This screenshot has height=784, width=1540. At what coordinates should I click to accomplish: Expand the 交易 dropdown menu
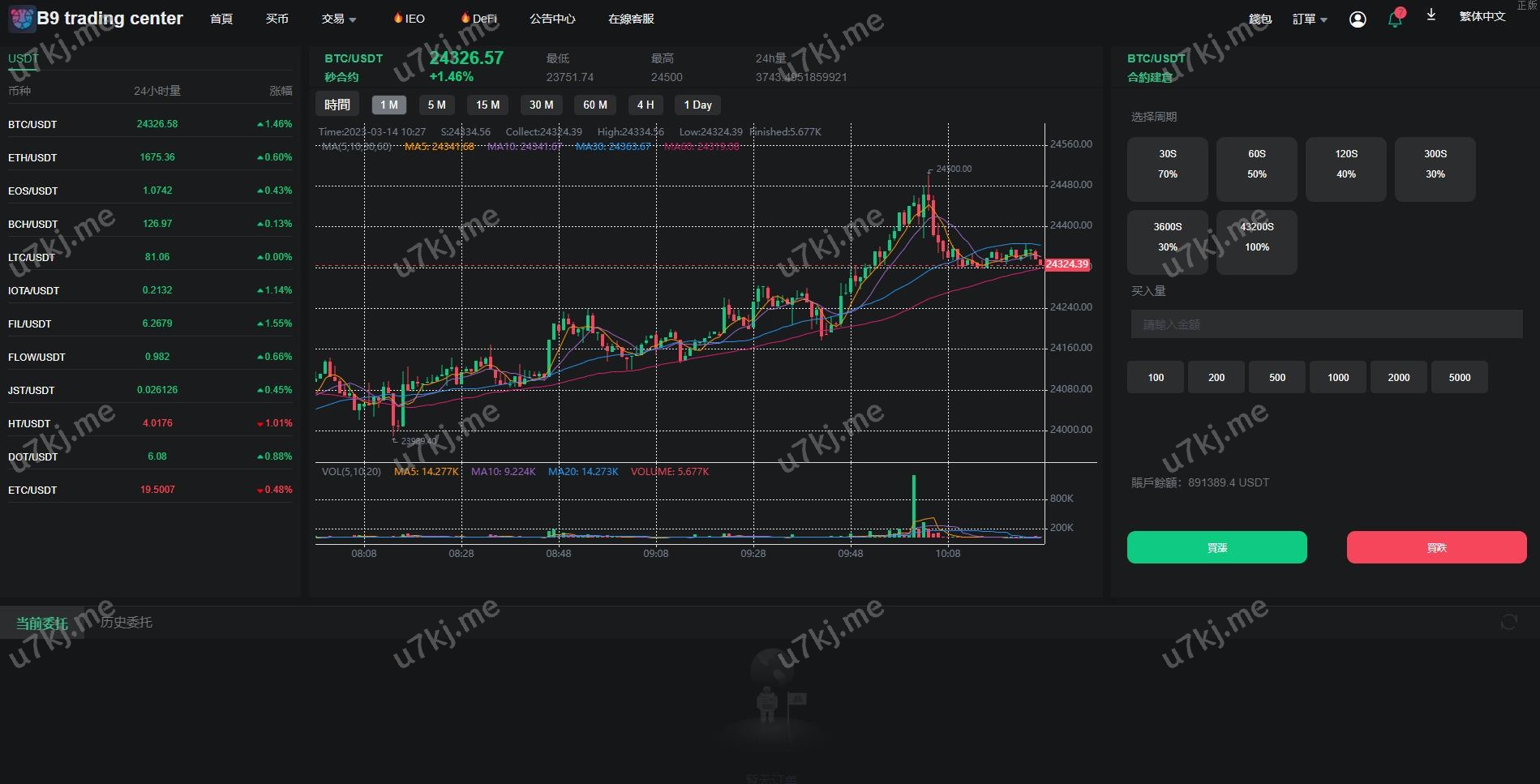339,19
